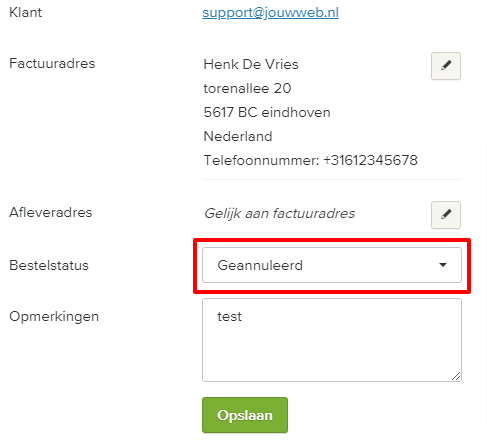
Task: Focus the Opmerkingen text area
Action: click(332, 340)
